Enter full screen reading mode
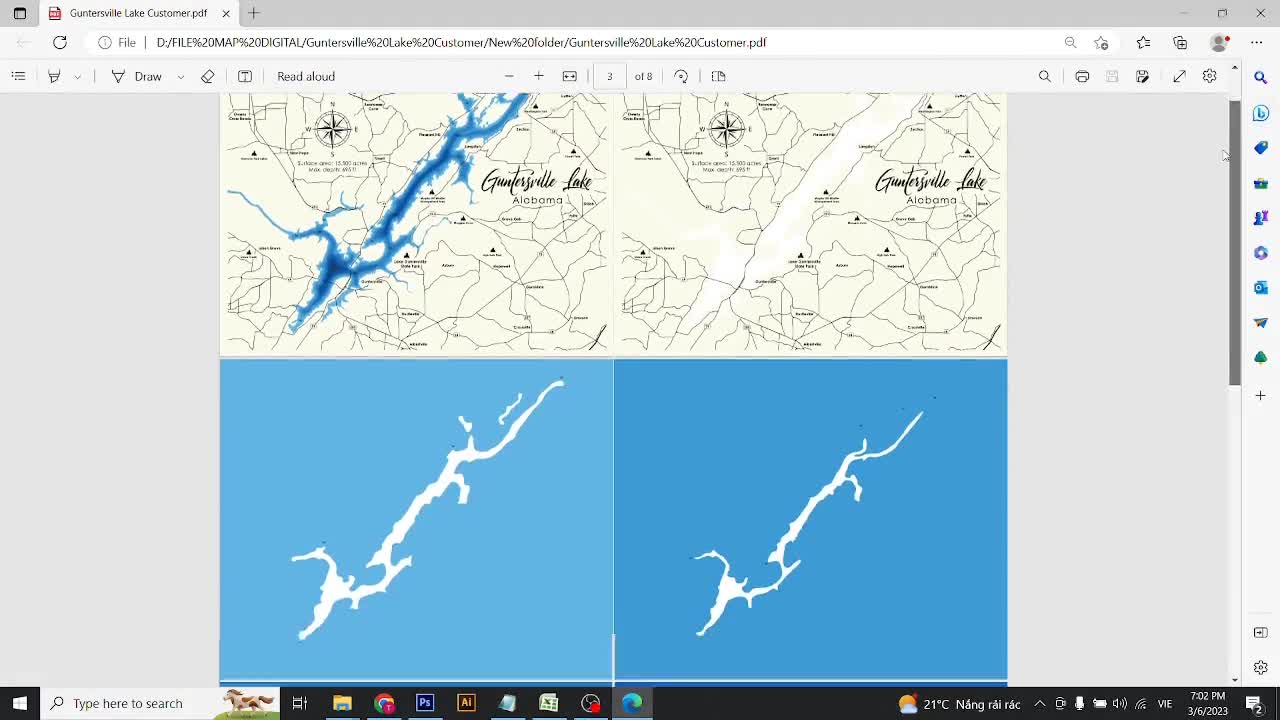 pyautogui.click(x=1180, y=76)
